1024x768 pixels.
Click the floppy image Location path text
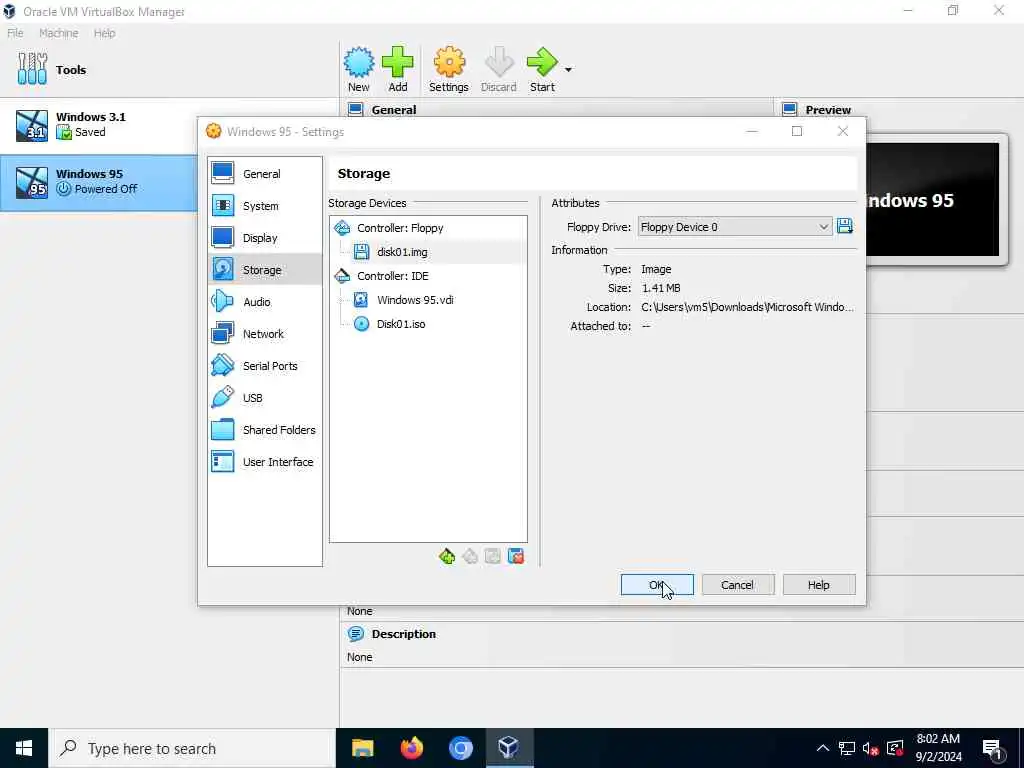pos(747,307)
